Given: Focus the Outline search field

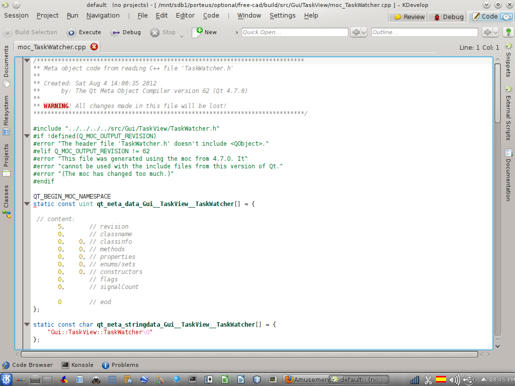Looking at the screenshot, I should pyautogui.click(x=424, y=32).
